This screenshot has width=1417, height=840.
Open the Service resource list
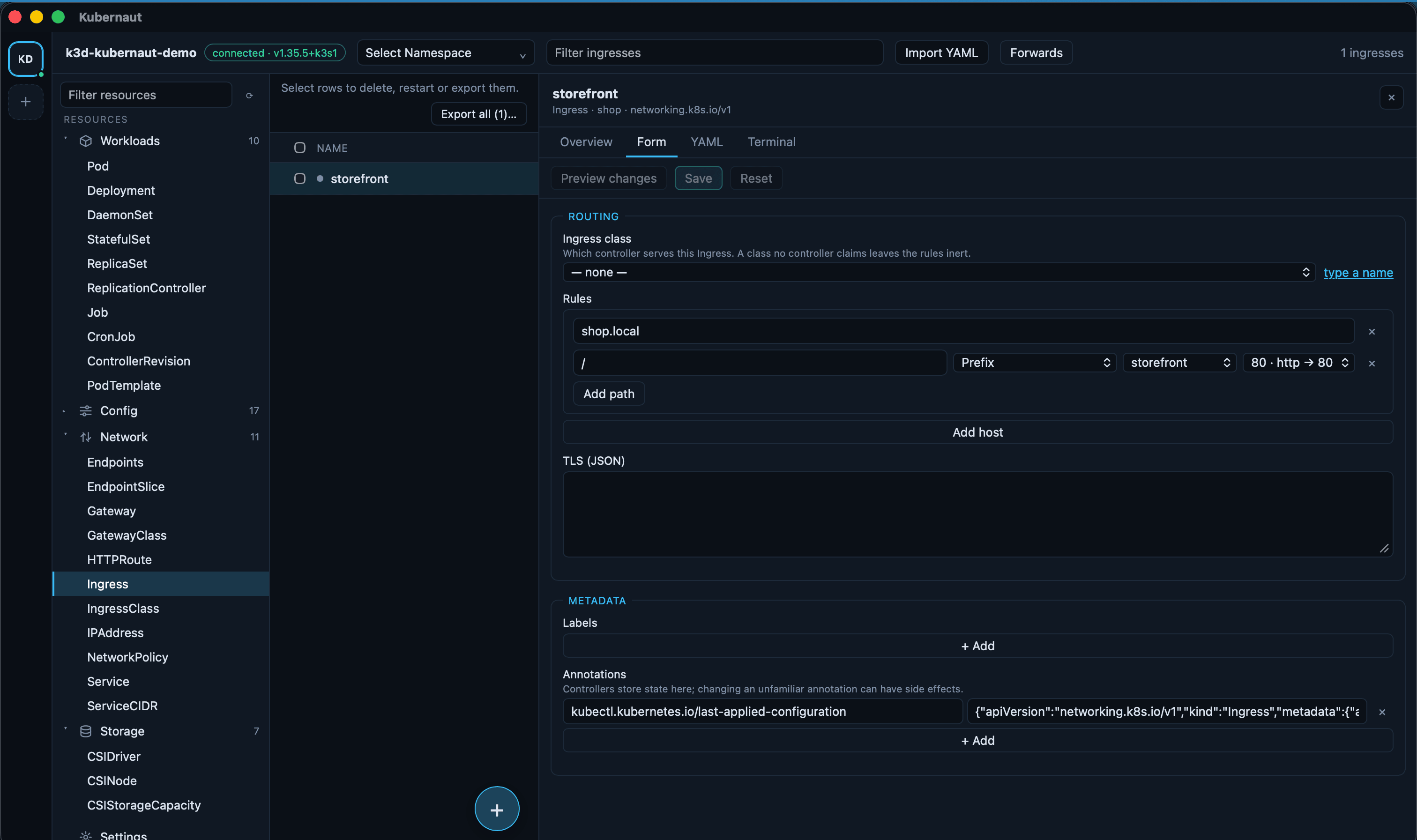(161, 682)
